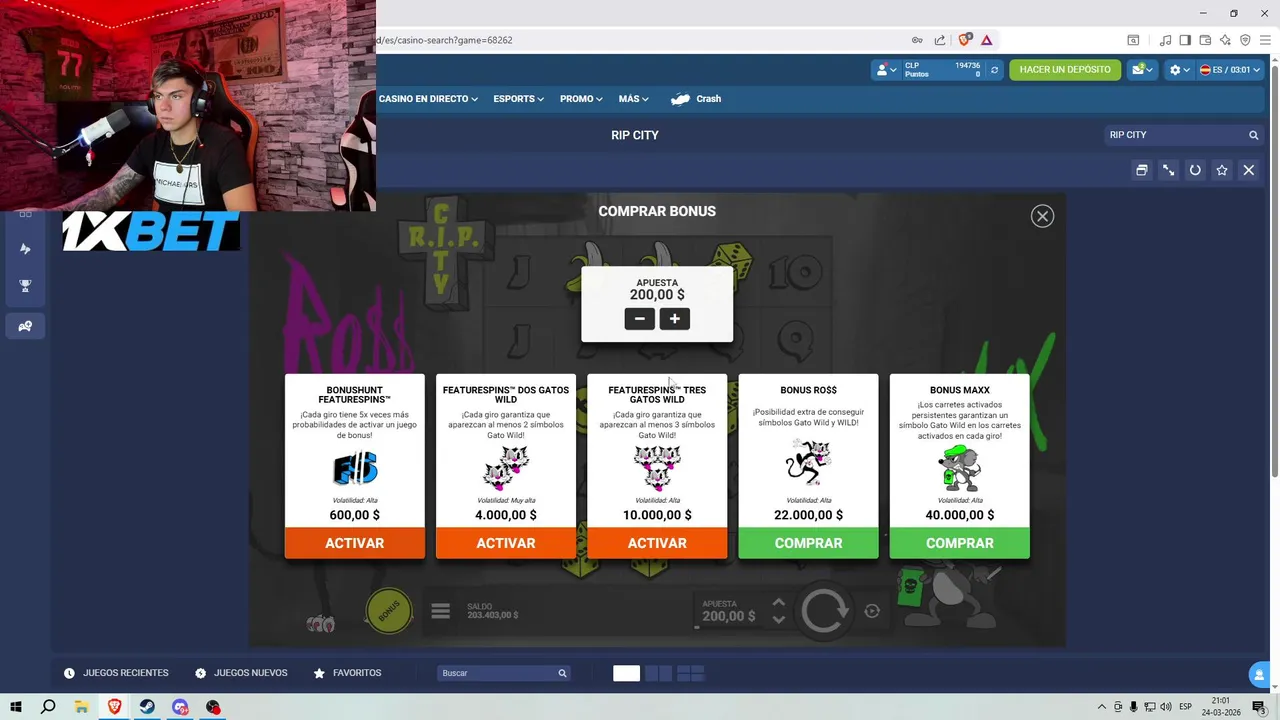Image resolution: width=1280 pixels, height=720 pixels.
Task: Click the Bonus Maxx green-cap character image
Action: point(960,468)
